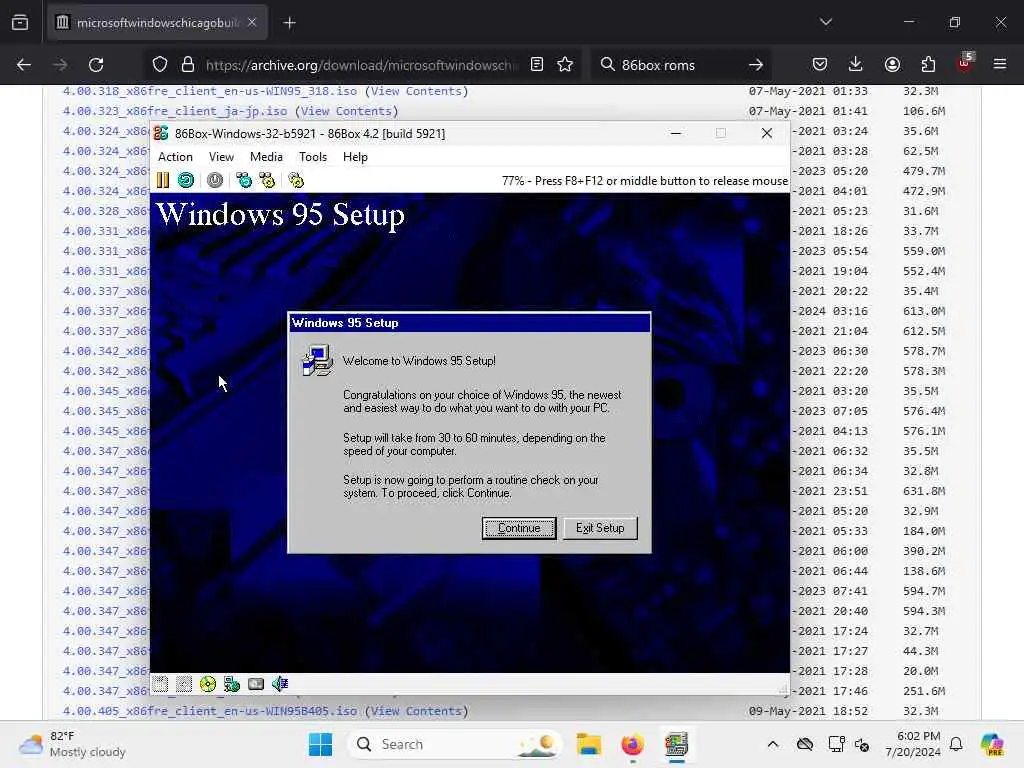Open Copilot icon in taskbar

[x=992, y=744]
